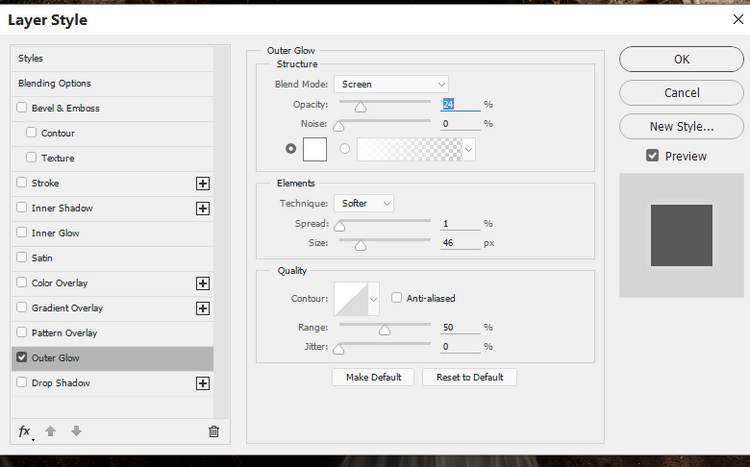This screenshot has width=750, height=467.
Task: Select Blending Options in the styles list
Action: pos(55,83)
